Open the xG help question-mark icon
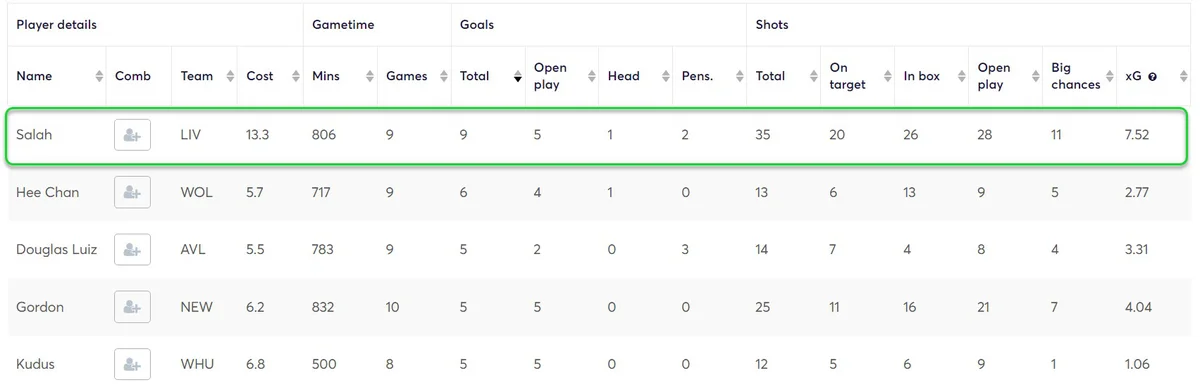 pyautogui.click(x=1152, y=77)
